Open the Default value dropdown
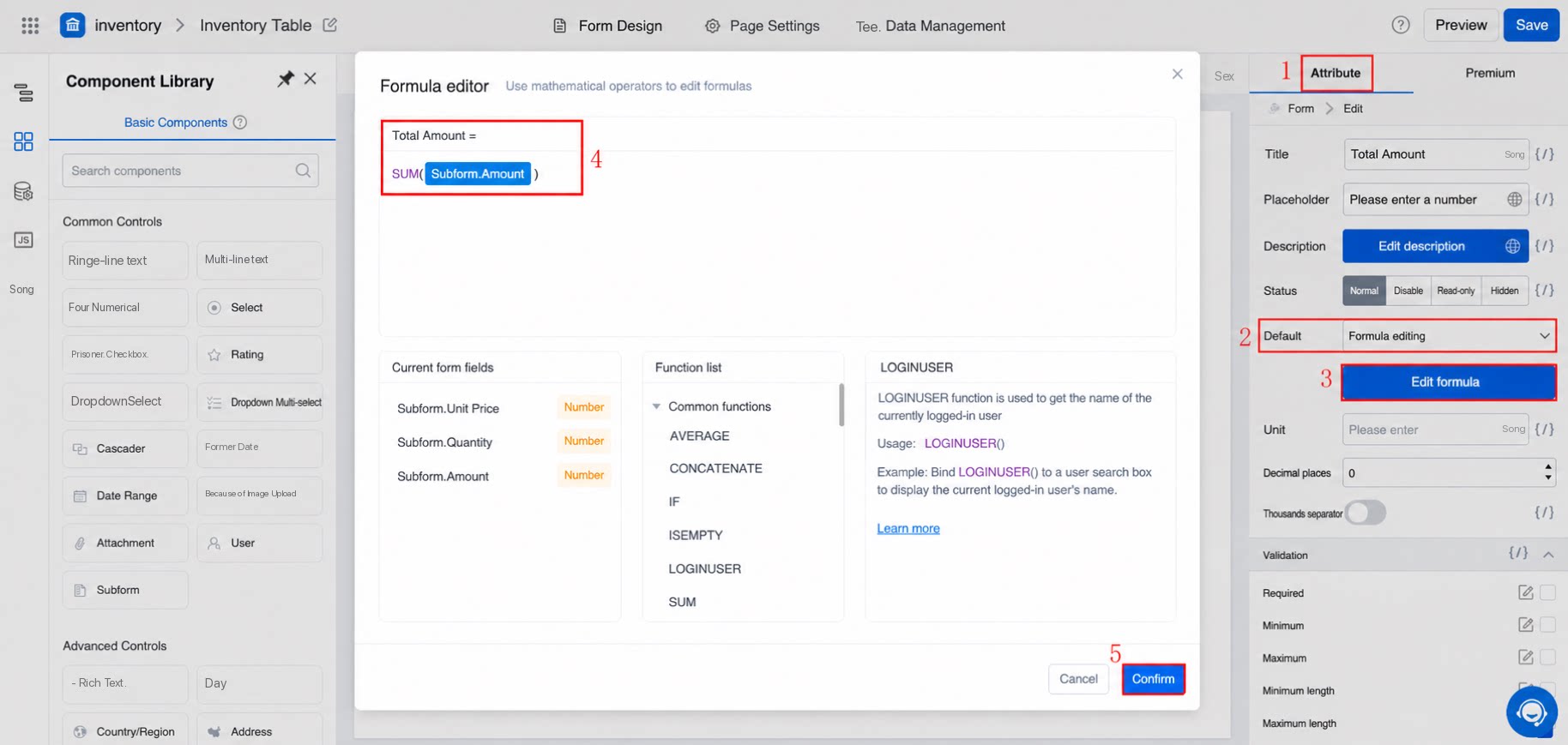Image resolution: width=1568 pixels, height=745 pixels. point(1449,336)
